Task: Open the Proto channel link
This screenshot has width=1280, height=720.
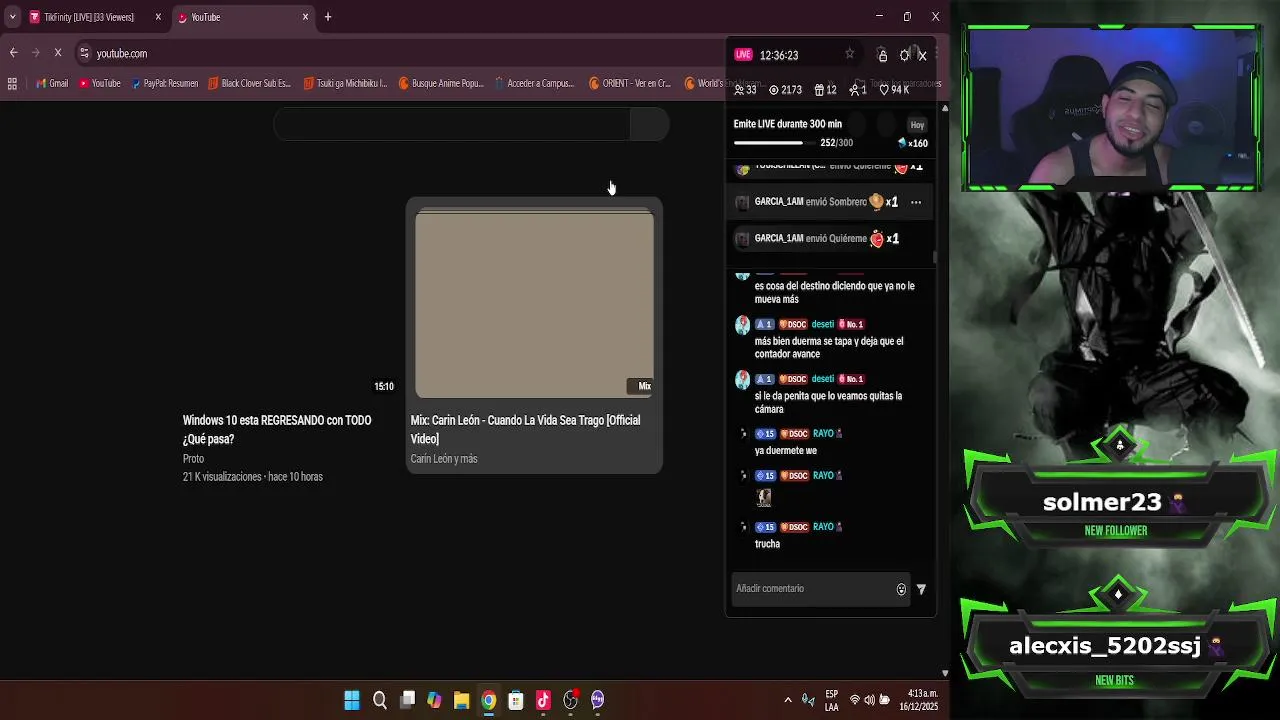Action: click(x=193, y=459)
